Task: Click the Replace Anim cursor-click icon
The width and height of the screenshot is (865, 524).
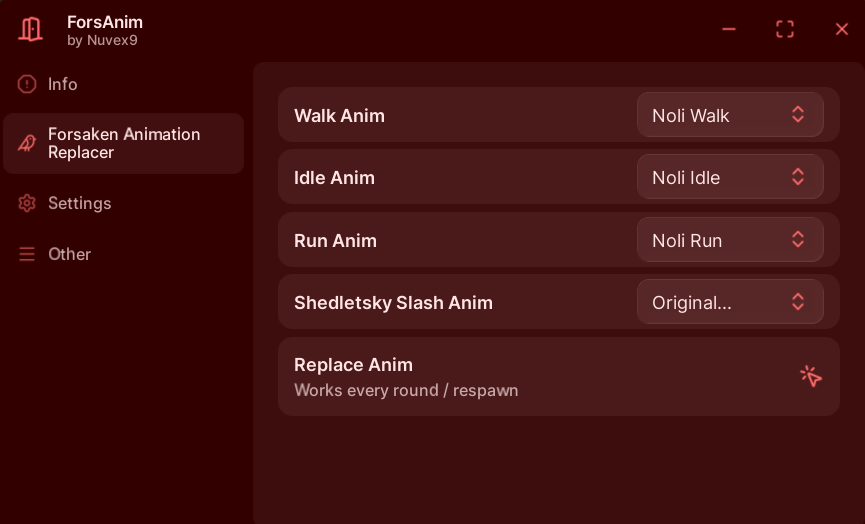Action: pyautogui.click(x=810, y=376)
